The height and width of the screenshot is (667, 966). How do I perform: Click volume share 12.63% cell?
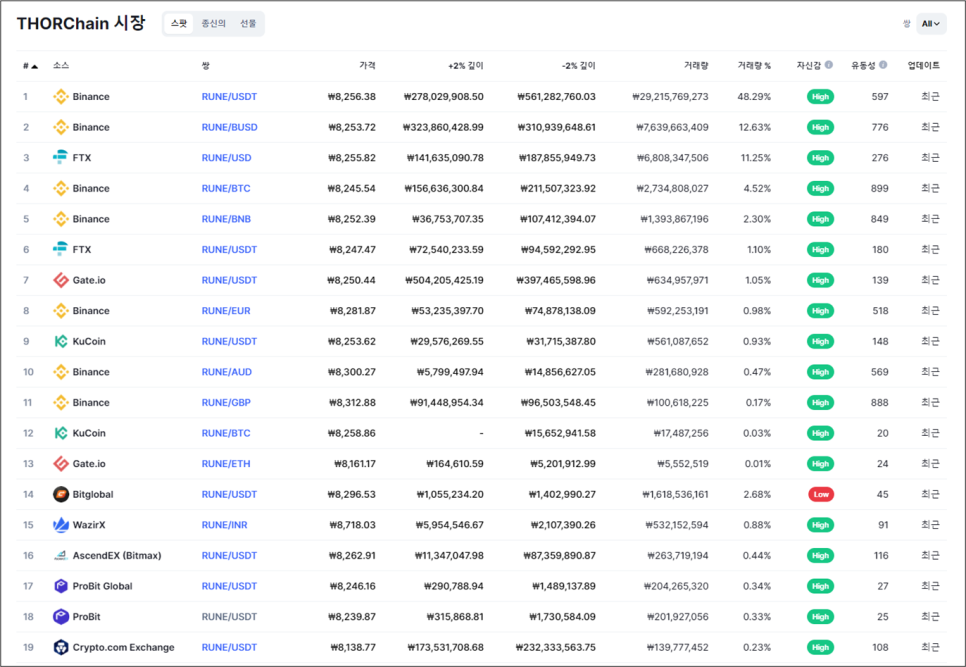(x=755, y=127)
